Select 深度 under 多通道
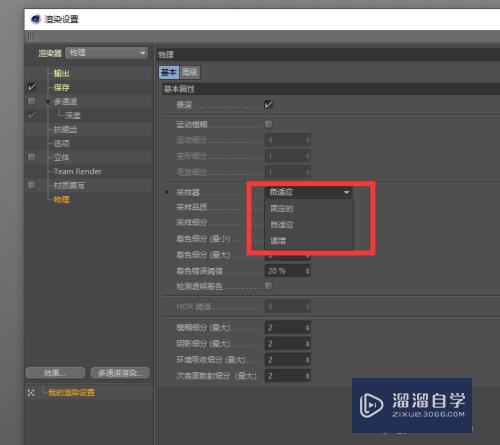Viewport: 500px width, 445px height. coord(73,116)
